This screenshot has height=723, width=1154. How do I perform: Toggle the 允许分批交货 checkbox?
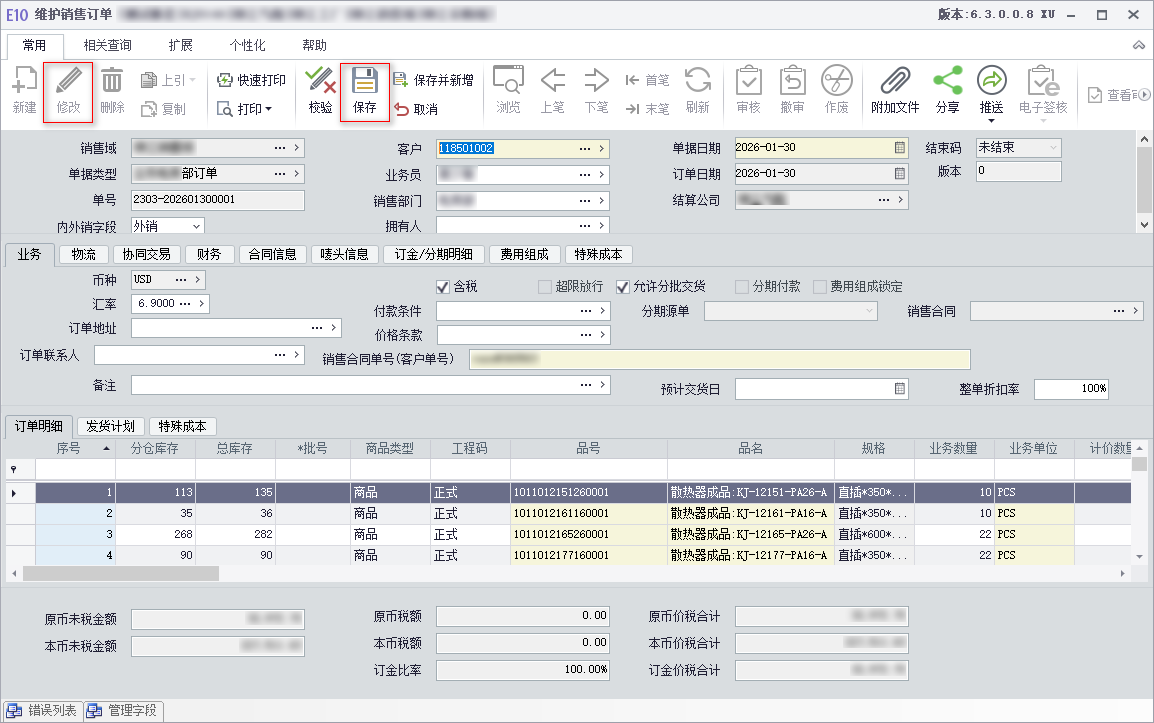click(622, 287)
